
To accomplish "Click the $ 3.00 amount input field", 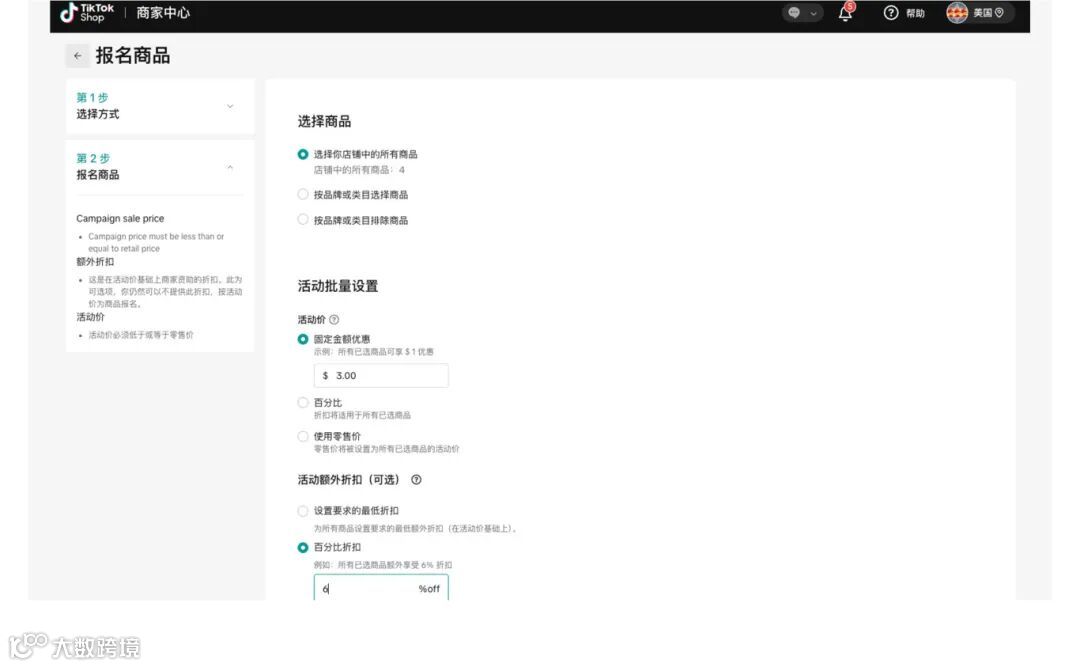I will [381, 376].
